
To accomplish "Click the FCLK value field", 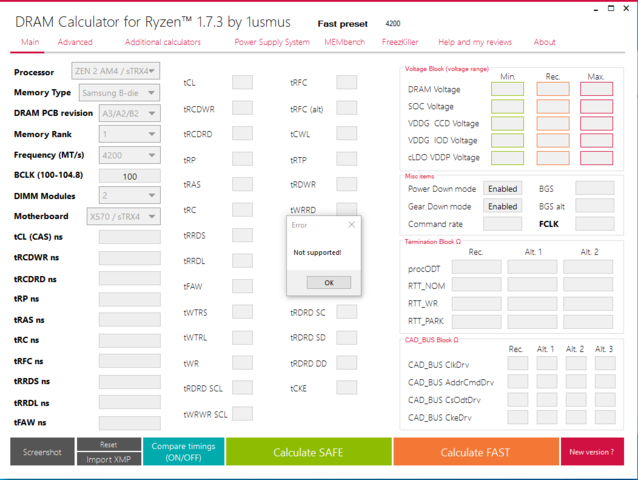I will [x=594, y=224].
